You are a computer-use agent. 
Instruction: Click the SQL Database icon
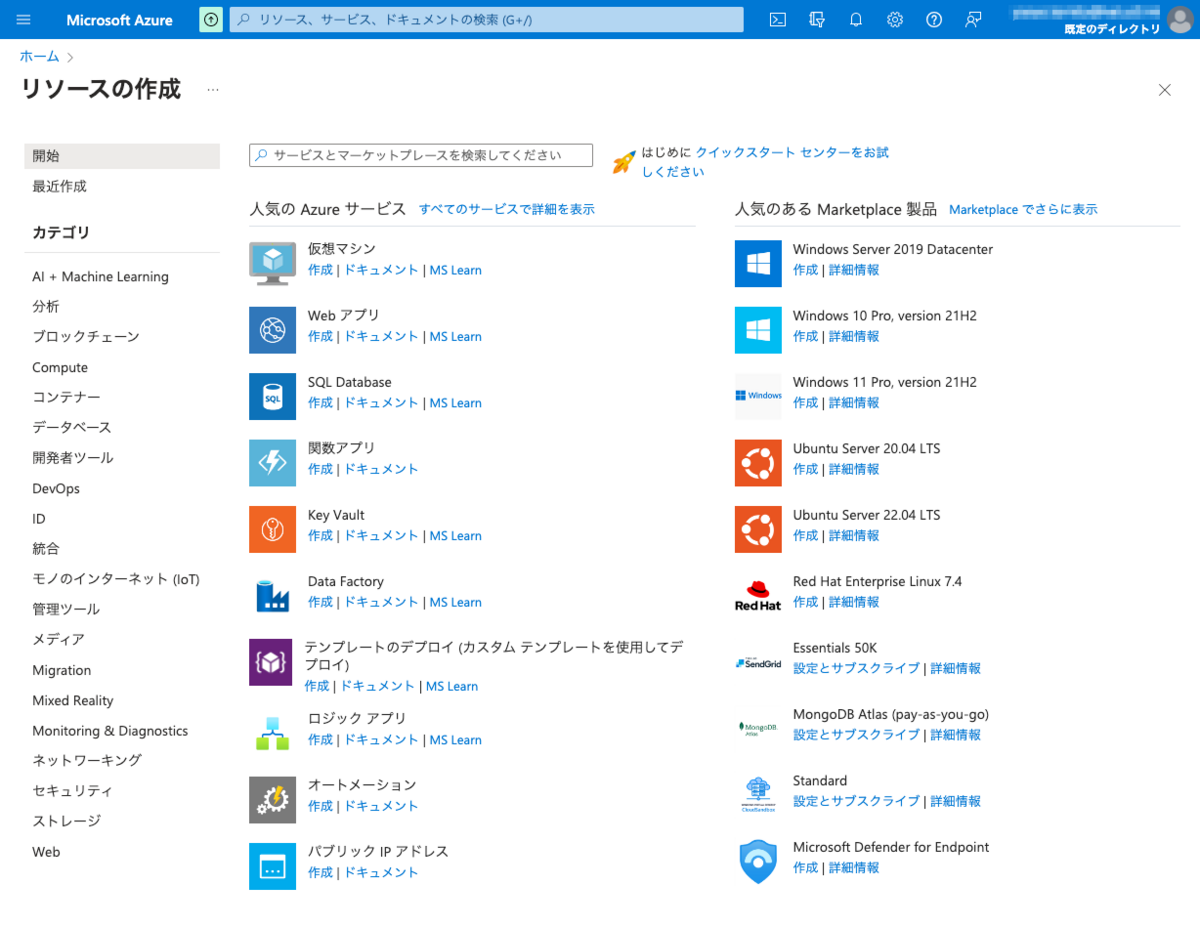coord(272,396)
